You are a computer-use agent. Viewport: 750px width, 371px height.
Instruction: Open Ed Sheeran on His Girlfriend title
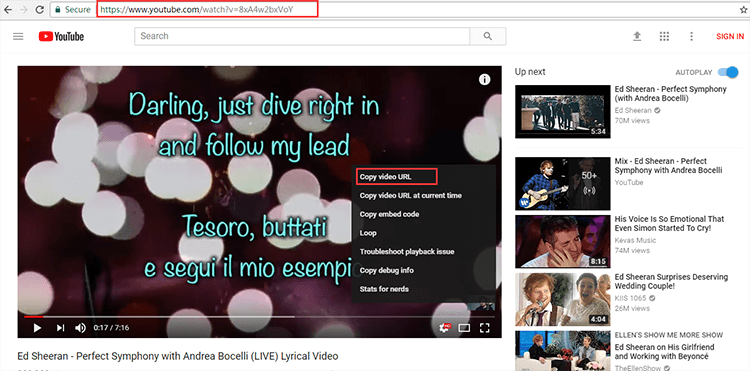[x=664, y=351]
